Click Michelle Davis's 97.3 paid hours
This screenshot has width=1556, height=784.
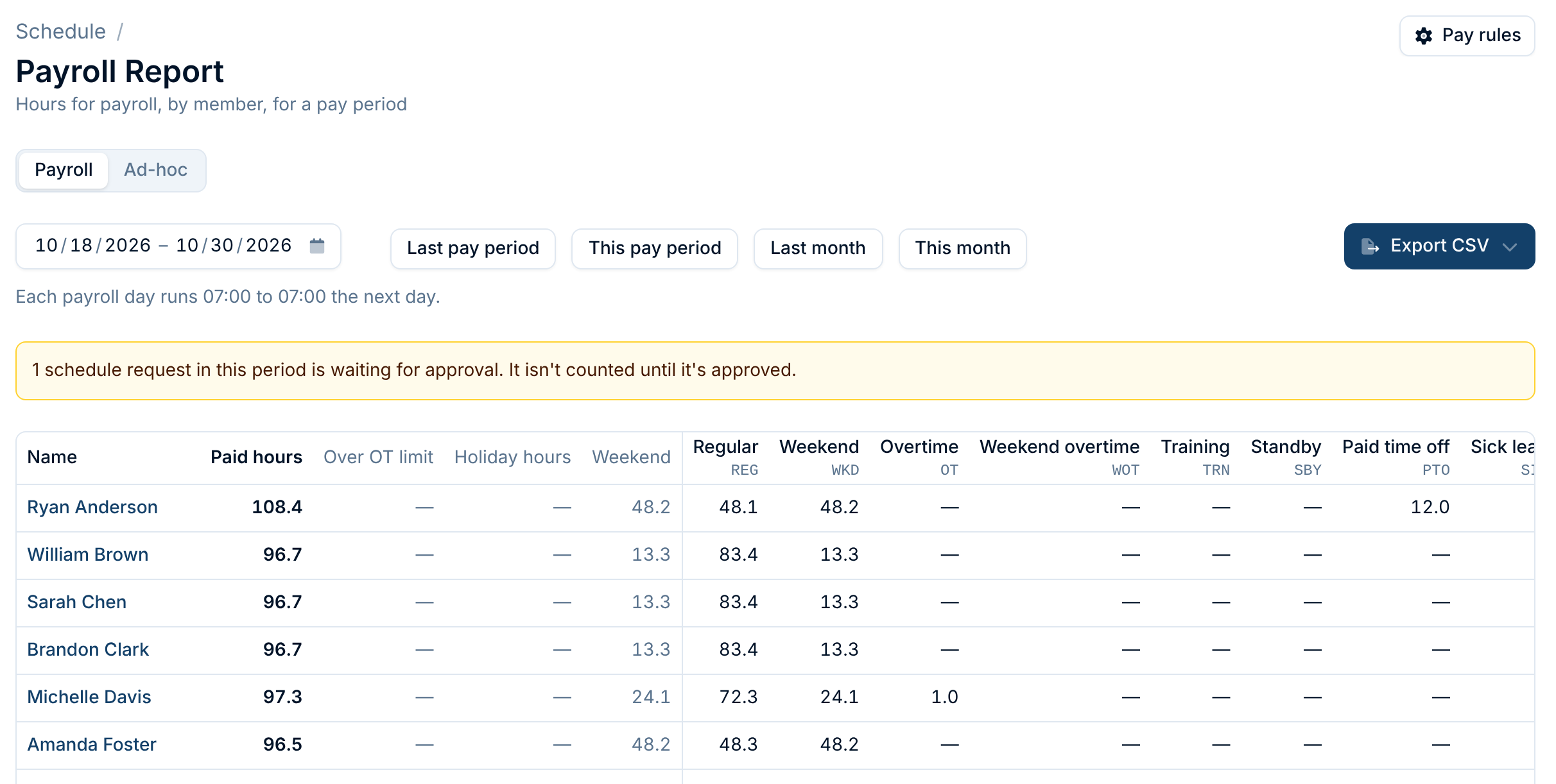point(282,697)
